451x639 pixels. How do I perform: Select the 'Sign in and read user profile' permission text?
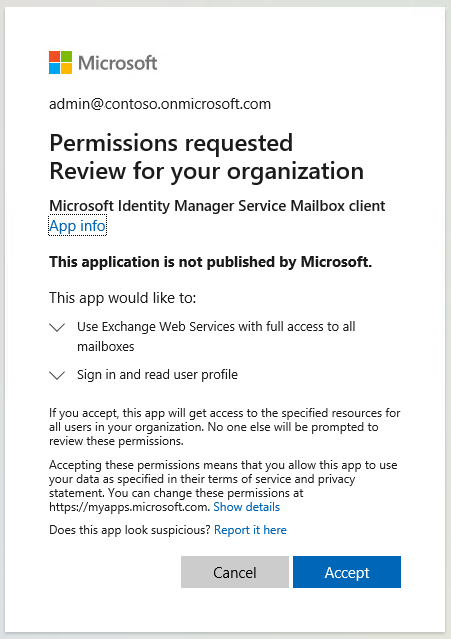157,375
